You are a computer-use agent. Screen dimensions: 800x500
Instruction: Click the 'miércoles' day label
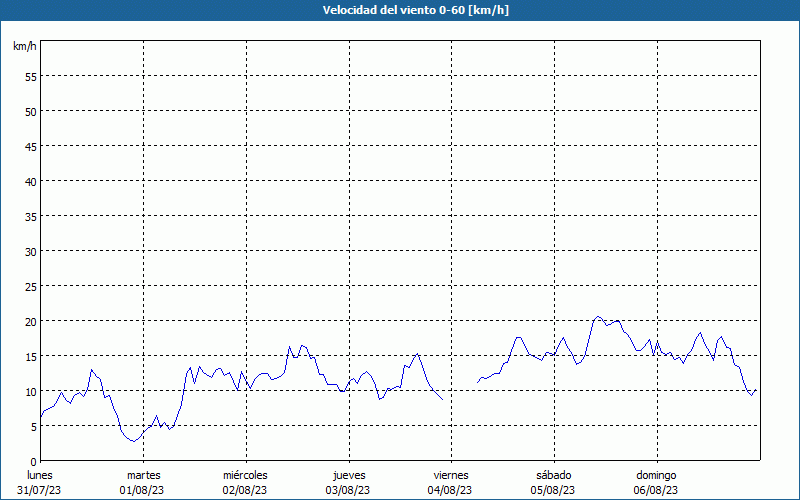point(245,476)
